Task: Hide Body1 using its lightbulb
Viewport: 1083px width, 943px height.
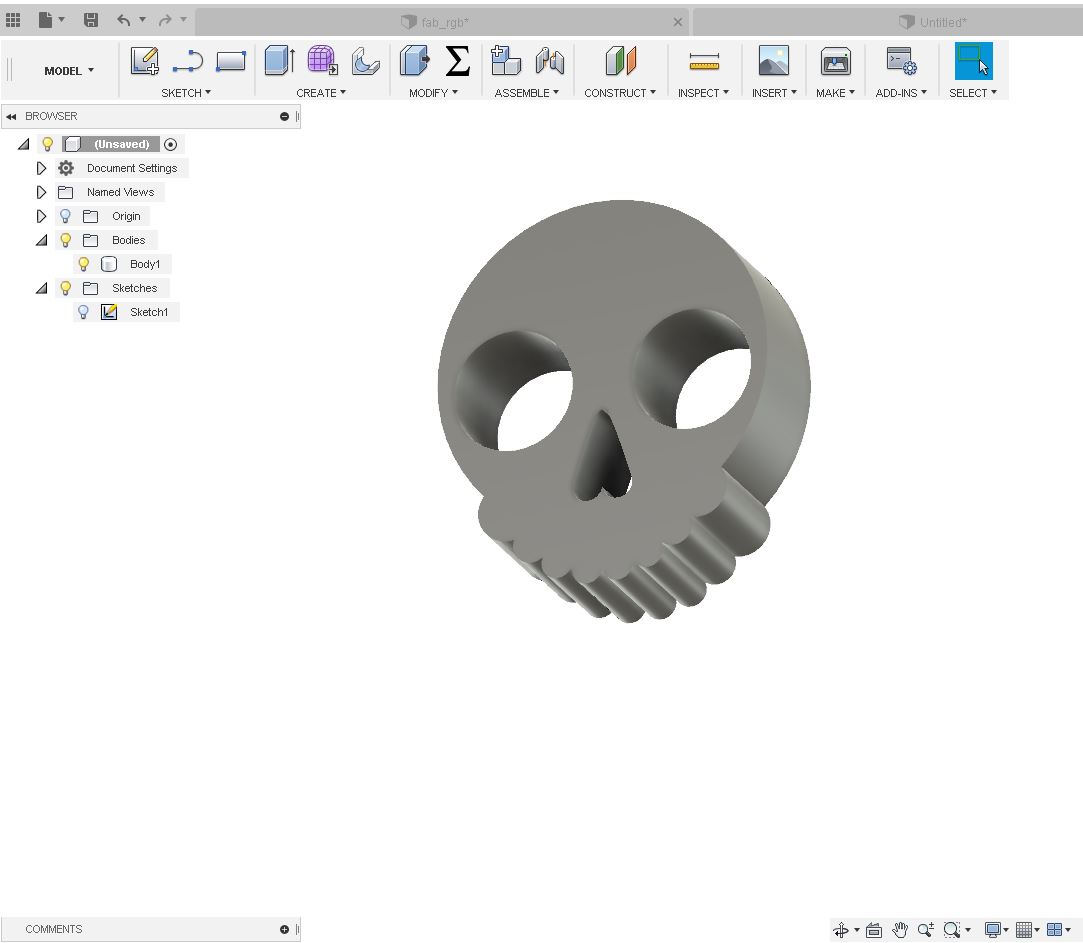Action: pos(84,264)
